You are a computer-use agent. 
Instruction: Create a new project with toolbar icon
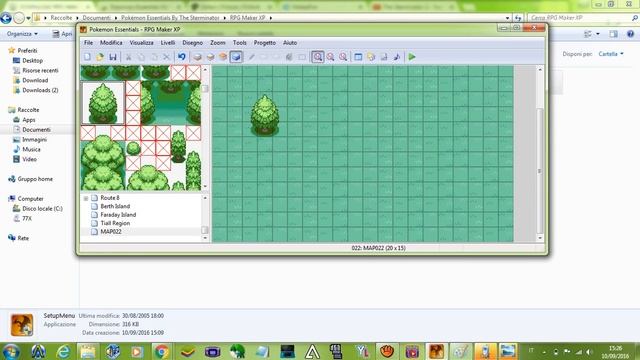(x=87, y=57)
